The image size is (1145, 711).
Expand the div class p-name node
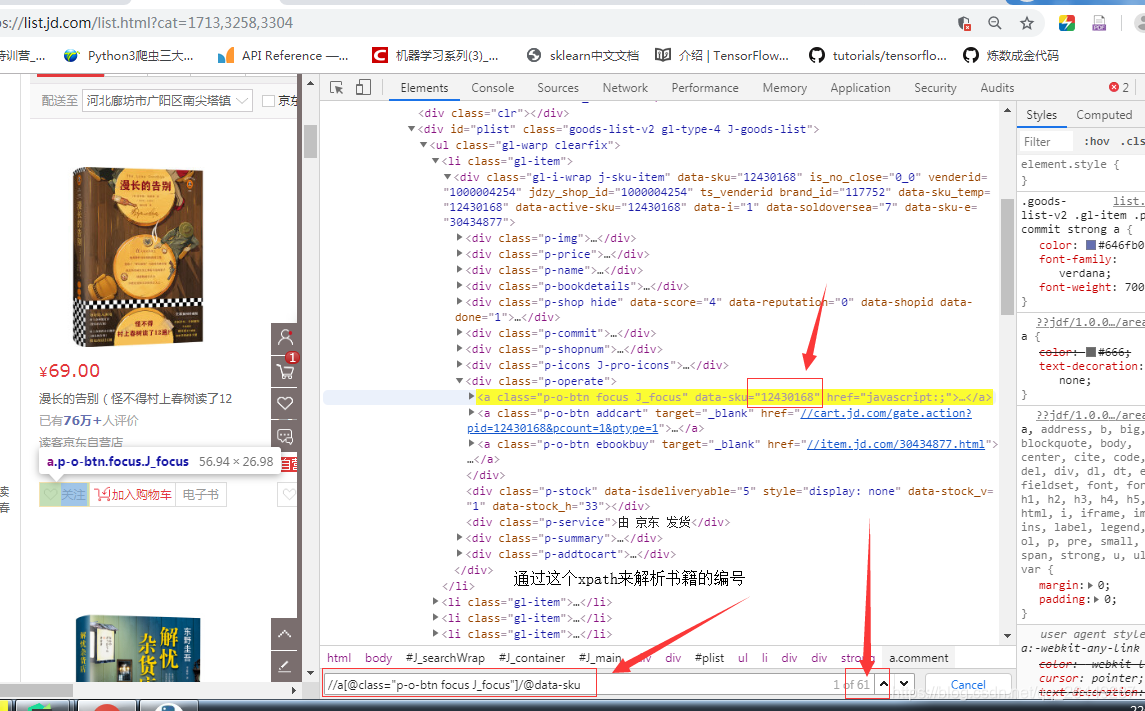click(459, 269)
